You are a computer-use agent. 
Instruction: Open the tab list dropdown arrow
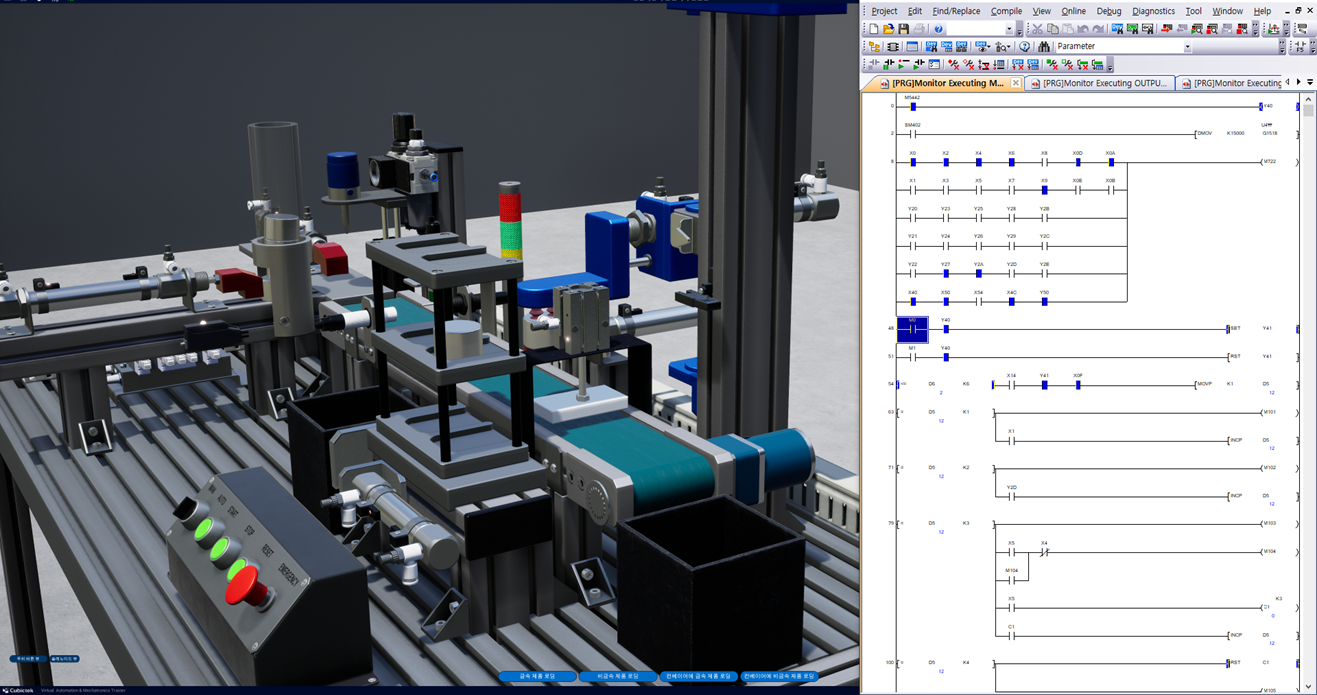[x=1310, y=83]
